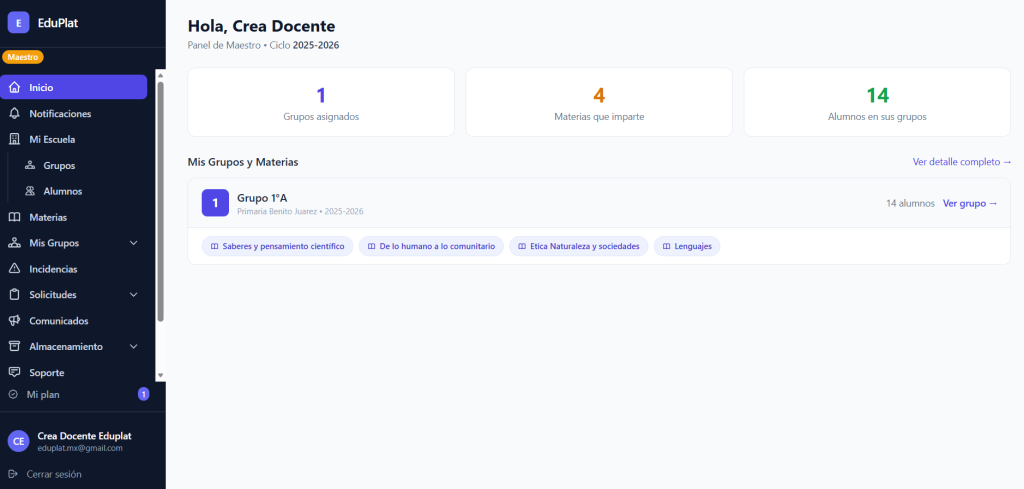1024x489 pixels.
Task: Open the Ver detalle completo link
Action: (x=961, y=162)
